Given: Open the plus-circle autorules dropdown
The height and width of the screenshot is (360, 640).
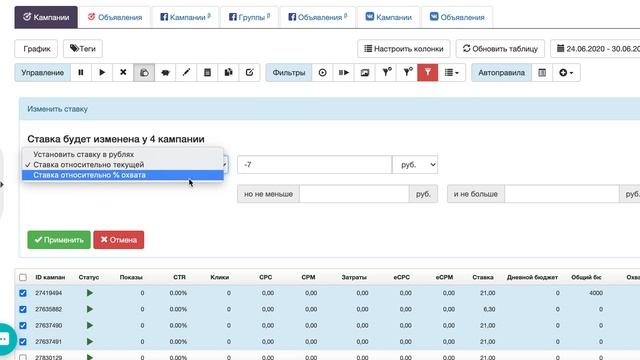Looking at the screenshot, I should point(566,73).
